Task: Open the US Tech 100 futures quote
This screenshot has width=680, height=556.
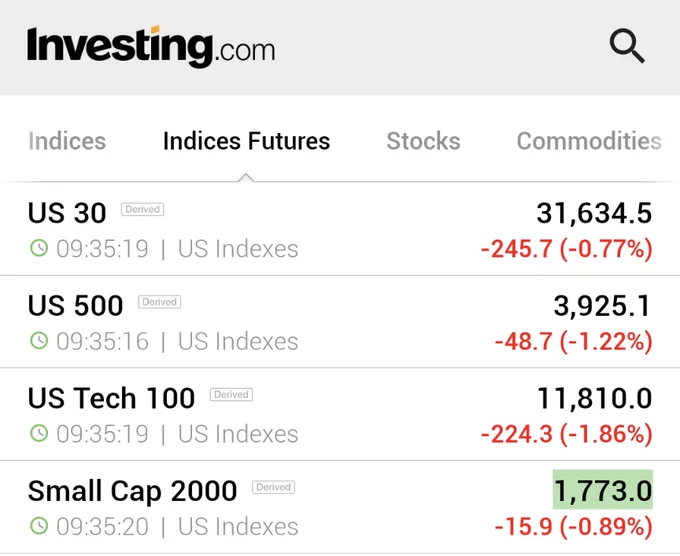Action: click(x=340, y=414)
